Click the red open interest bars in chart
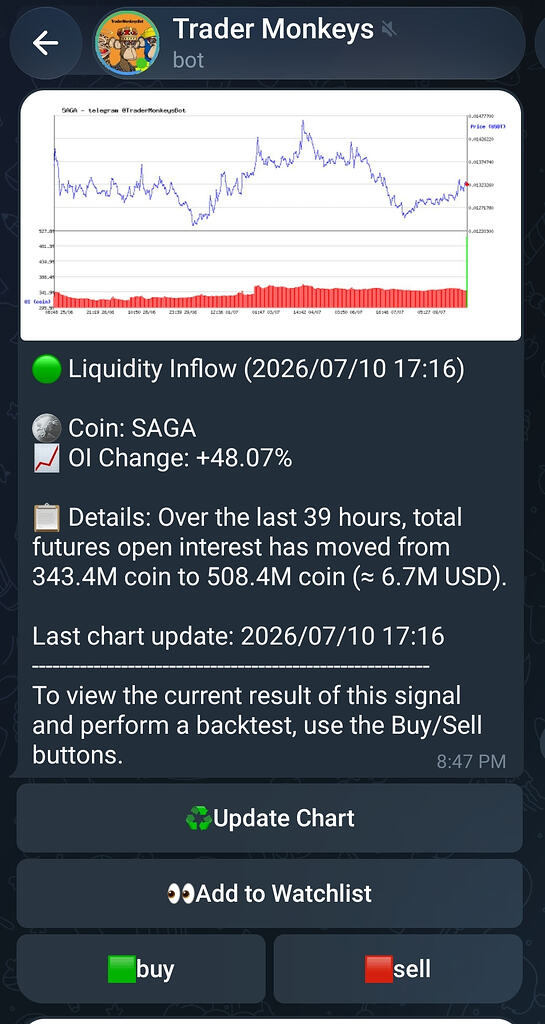The width and height of the screenshot is (545, 1024). [260, 296]
